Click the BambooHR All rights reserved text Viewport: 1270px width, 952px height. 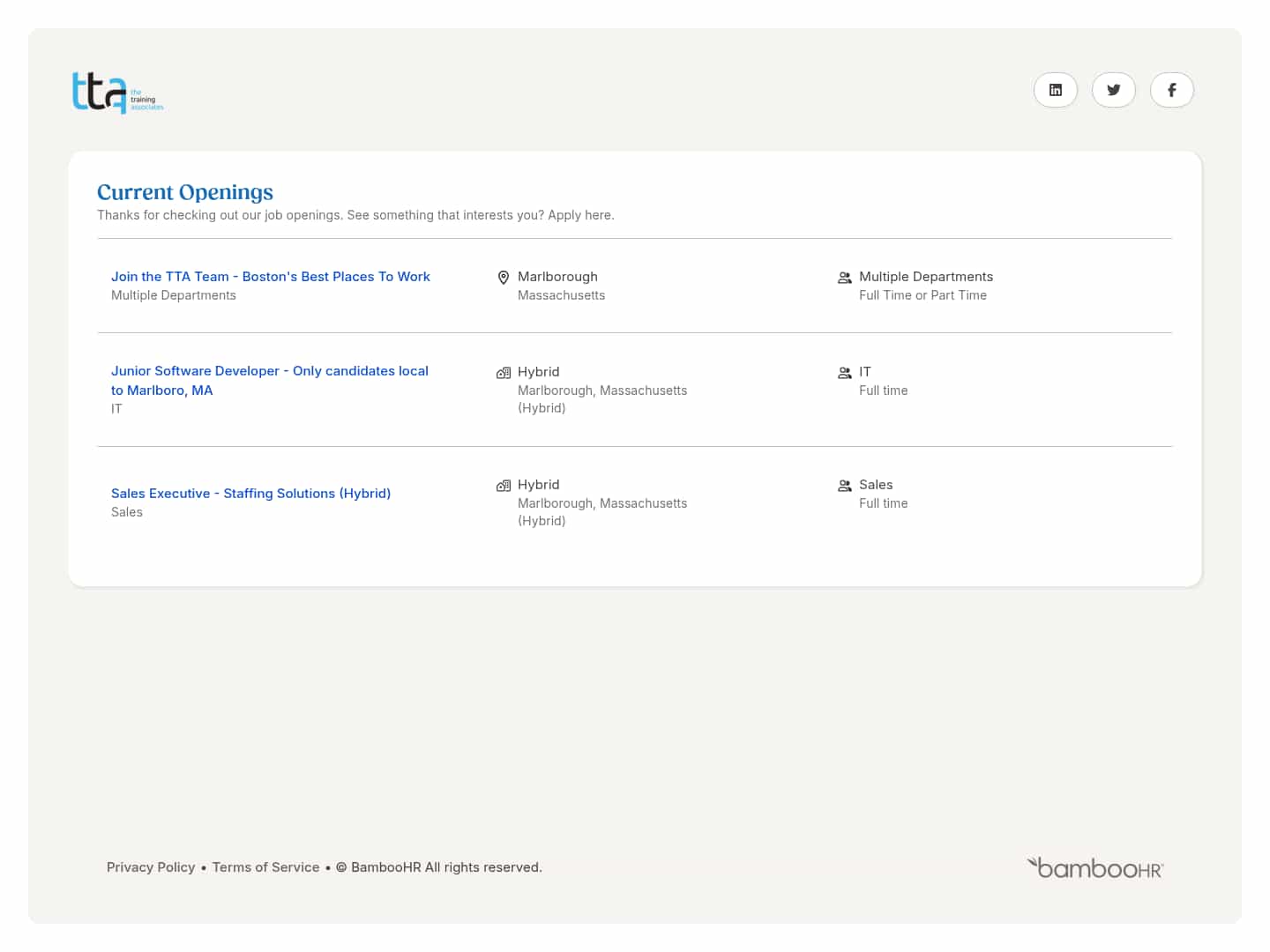point(445,867)
